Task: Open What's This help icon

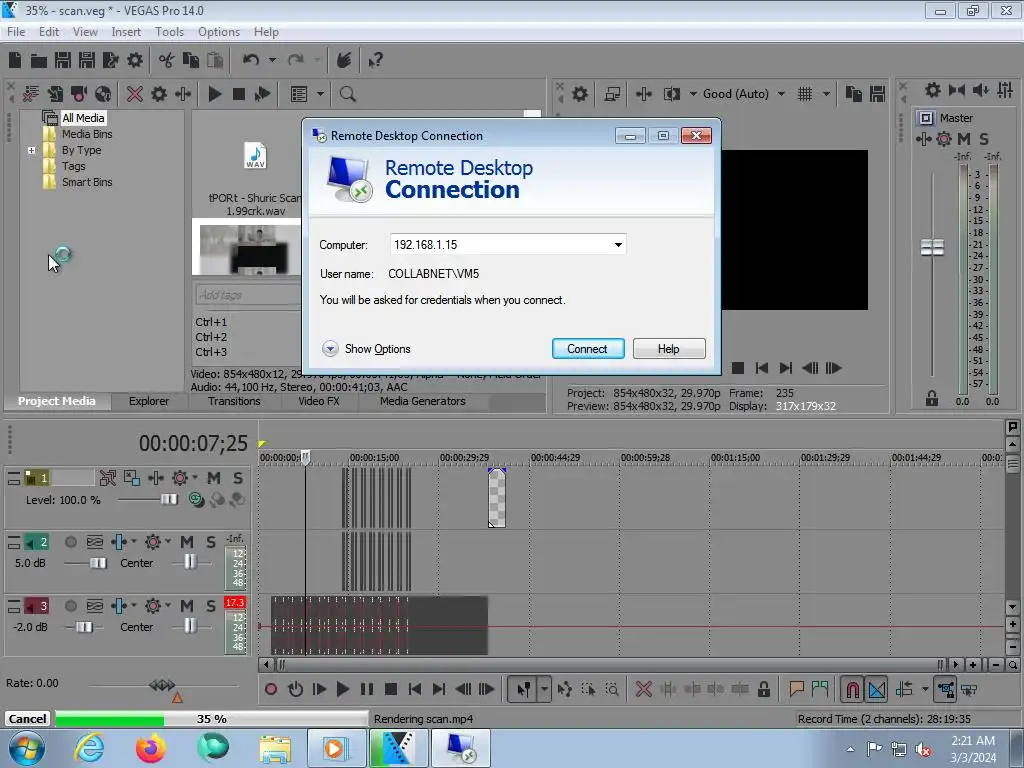Action: (375, 61)
